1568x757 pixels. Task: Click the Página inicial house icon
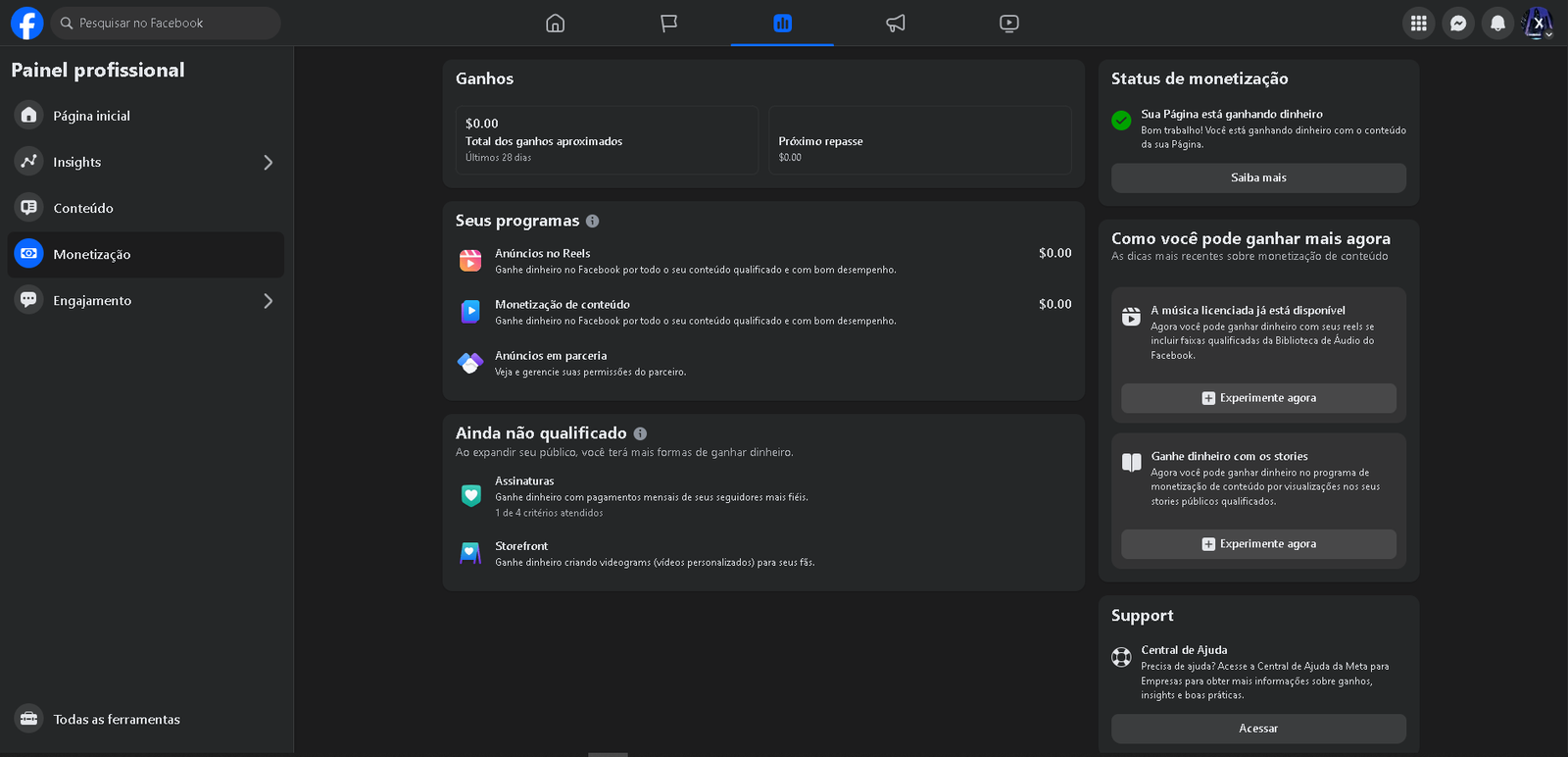29,115
